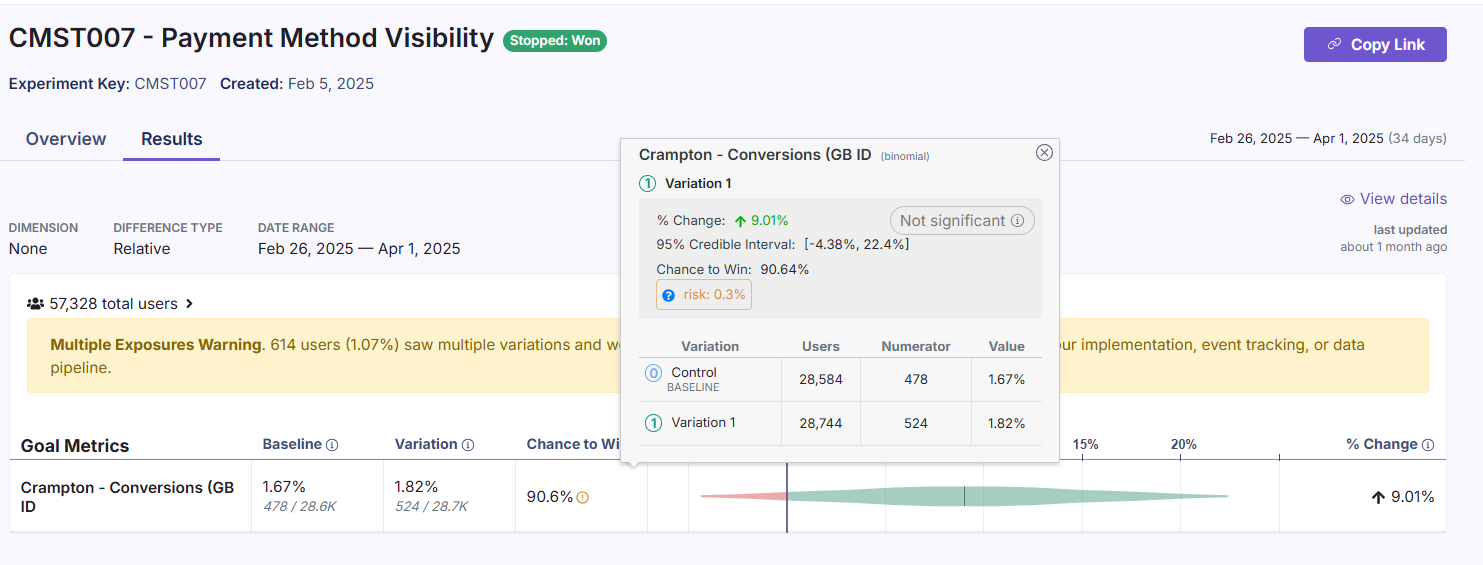Open the Dimension None selector
This screenshot has width=1483, height=565.
28,249
